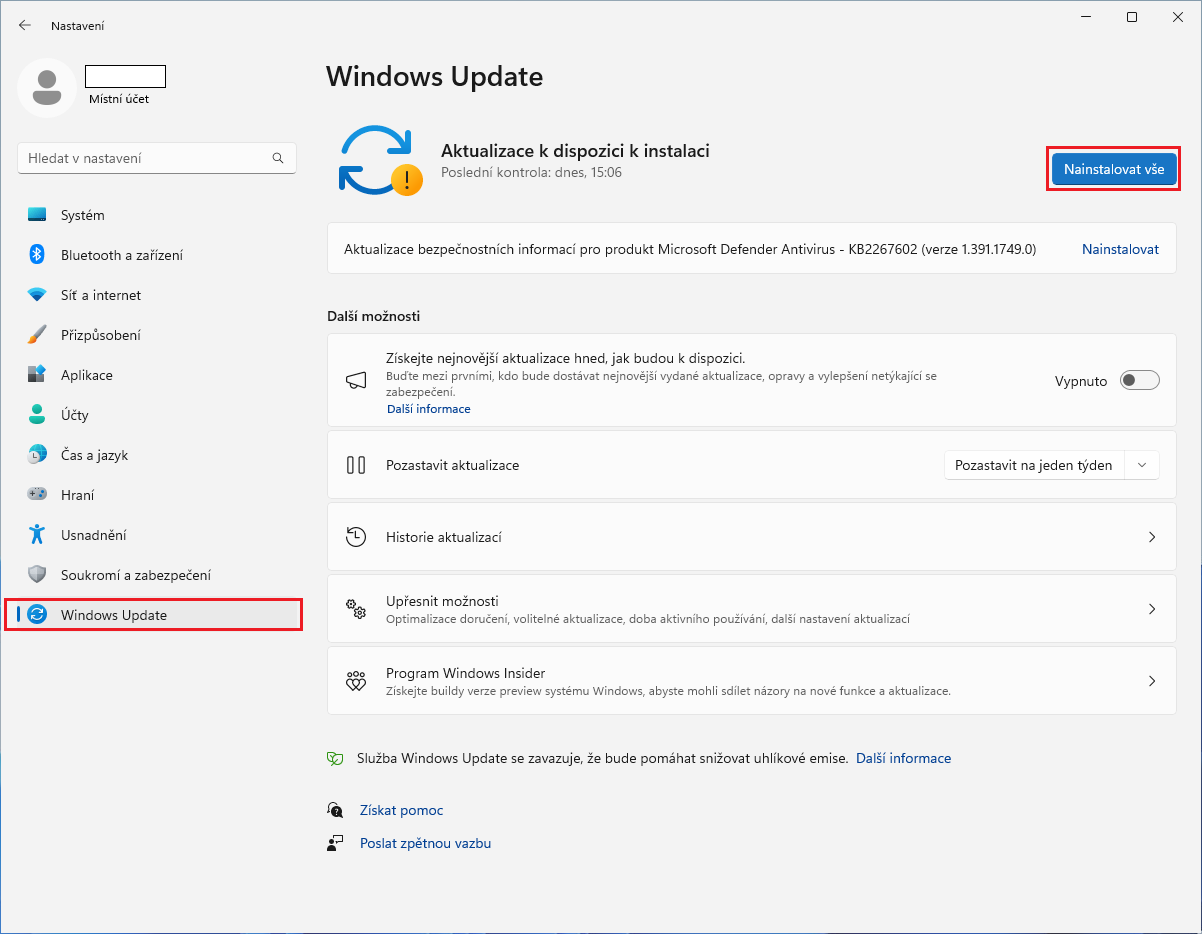Click the Získat pomoc help icon
1202x934 pixels.
point(336,810)
